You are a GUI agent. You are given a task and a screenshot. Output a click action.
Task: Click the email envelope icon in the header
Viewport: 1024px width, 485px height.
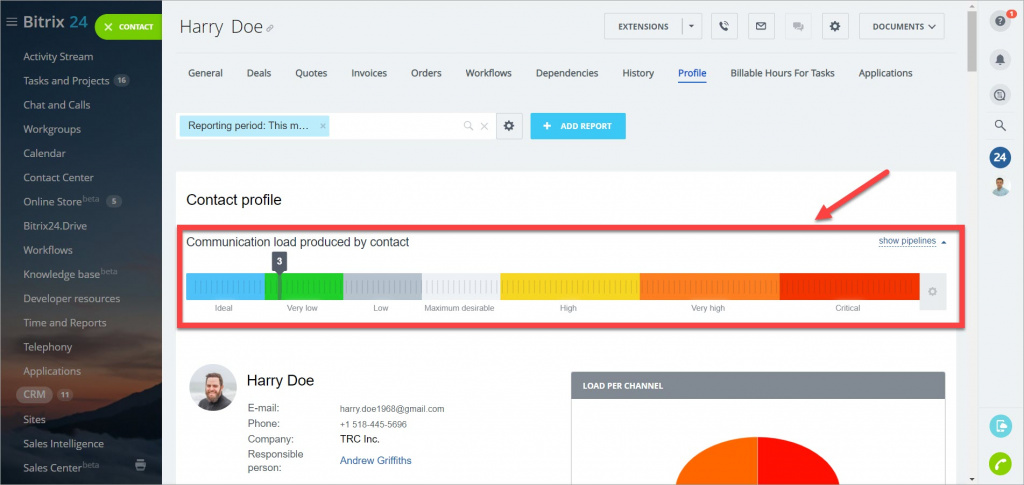point(761,27)
